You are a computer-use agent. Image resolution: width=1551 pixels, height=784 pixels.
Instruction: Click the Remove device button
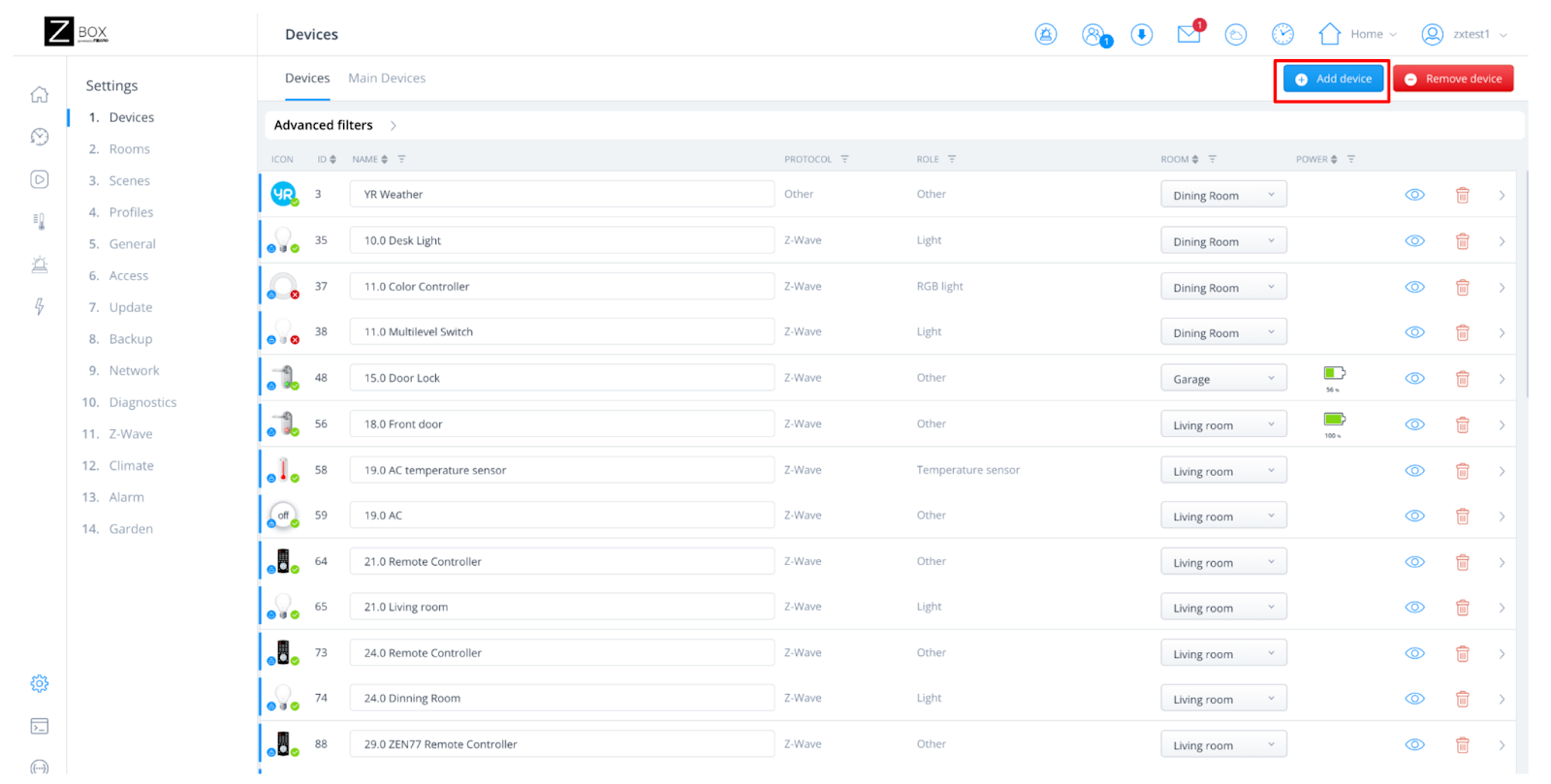click(x=1453, y=78)
